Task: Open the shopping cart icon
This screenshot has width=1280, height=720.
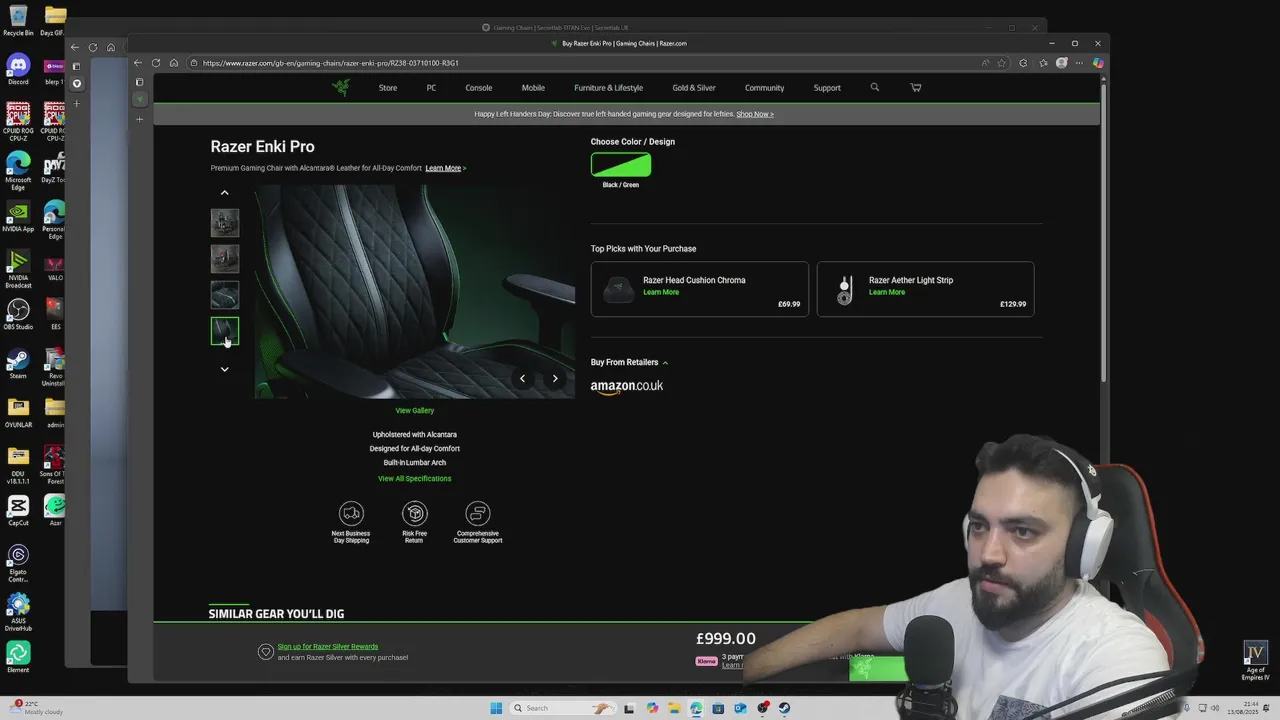Action: tap(915, 87)
